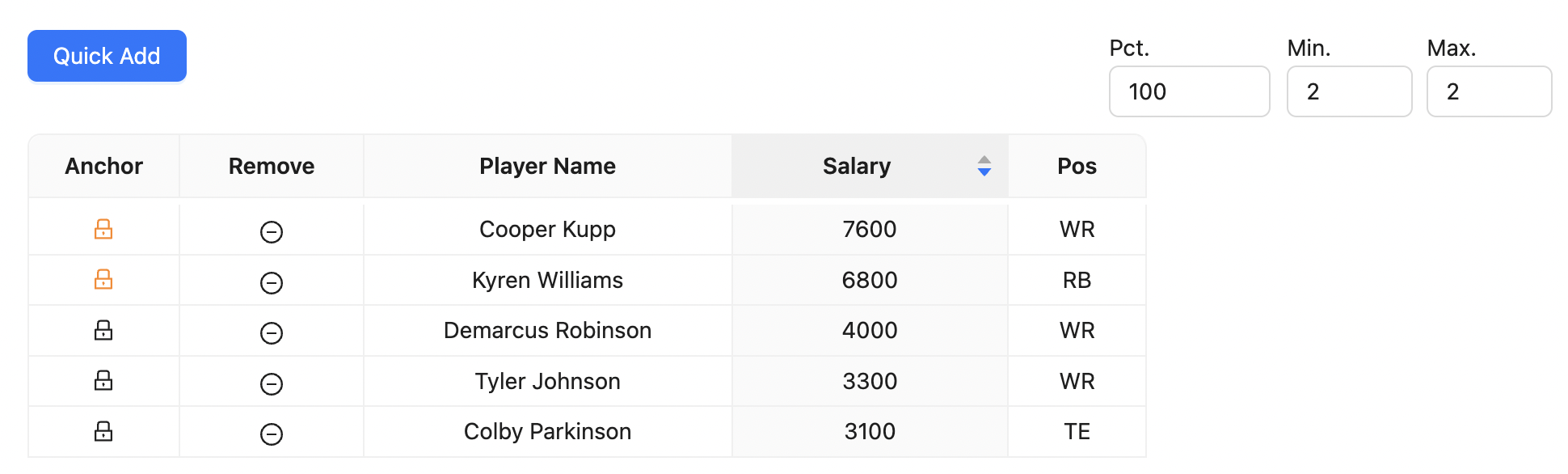Click the Anchor column header
The height and width of the screenshot is (474, 1568).
click(103, 166)
